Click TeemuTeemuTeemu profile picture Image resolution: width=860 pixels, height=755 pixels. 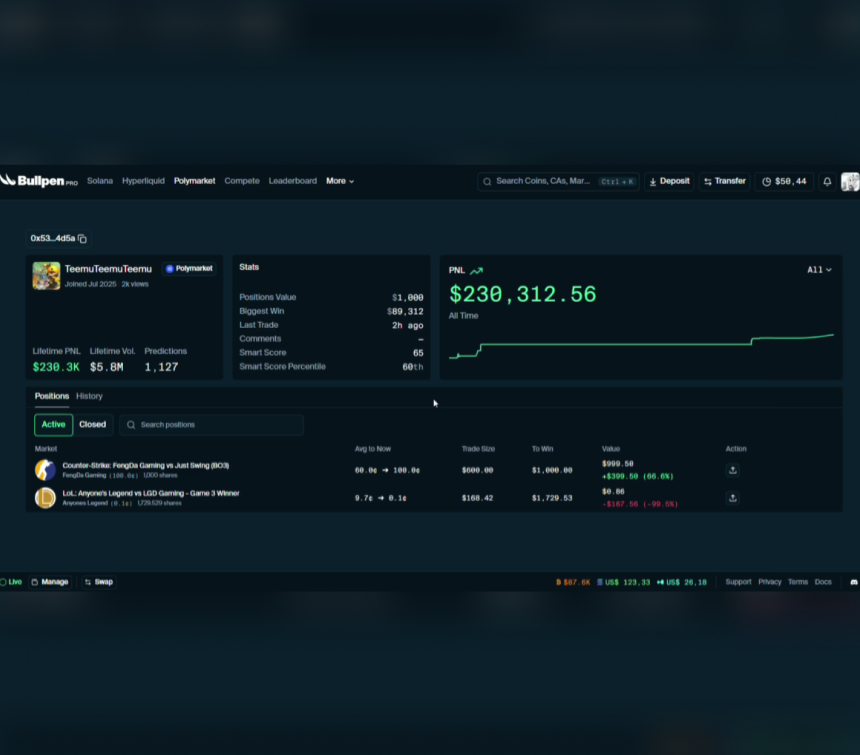[46, 275]
